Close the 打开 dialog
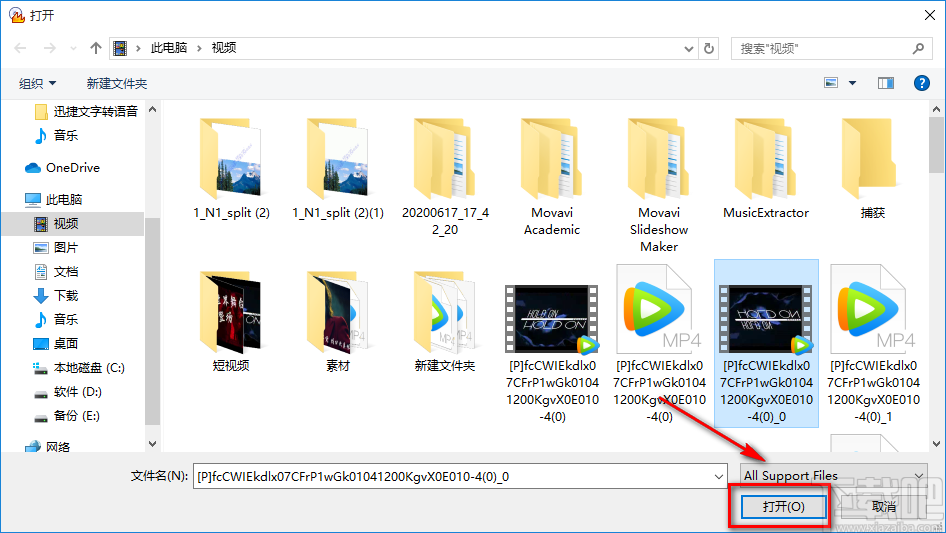The image size is (946, 533). tap(930, 15)
